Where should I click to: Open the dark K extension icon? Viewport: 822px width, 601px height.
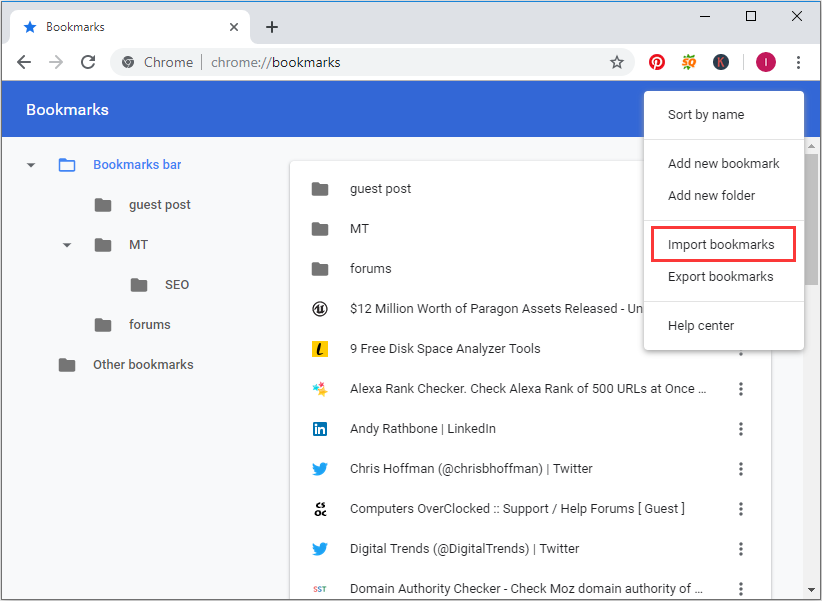(721, 62)
